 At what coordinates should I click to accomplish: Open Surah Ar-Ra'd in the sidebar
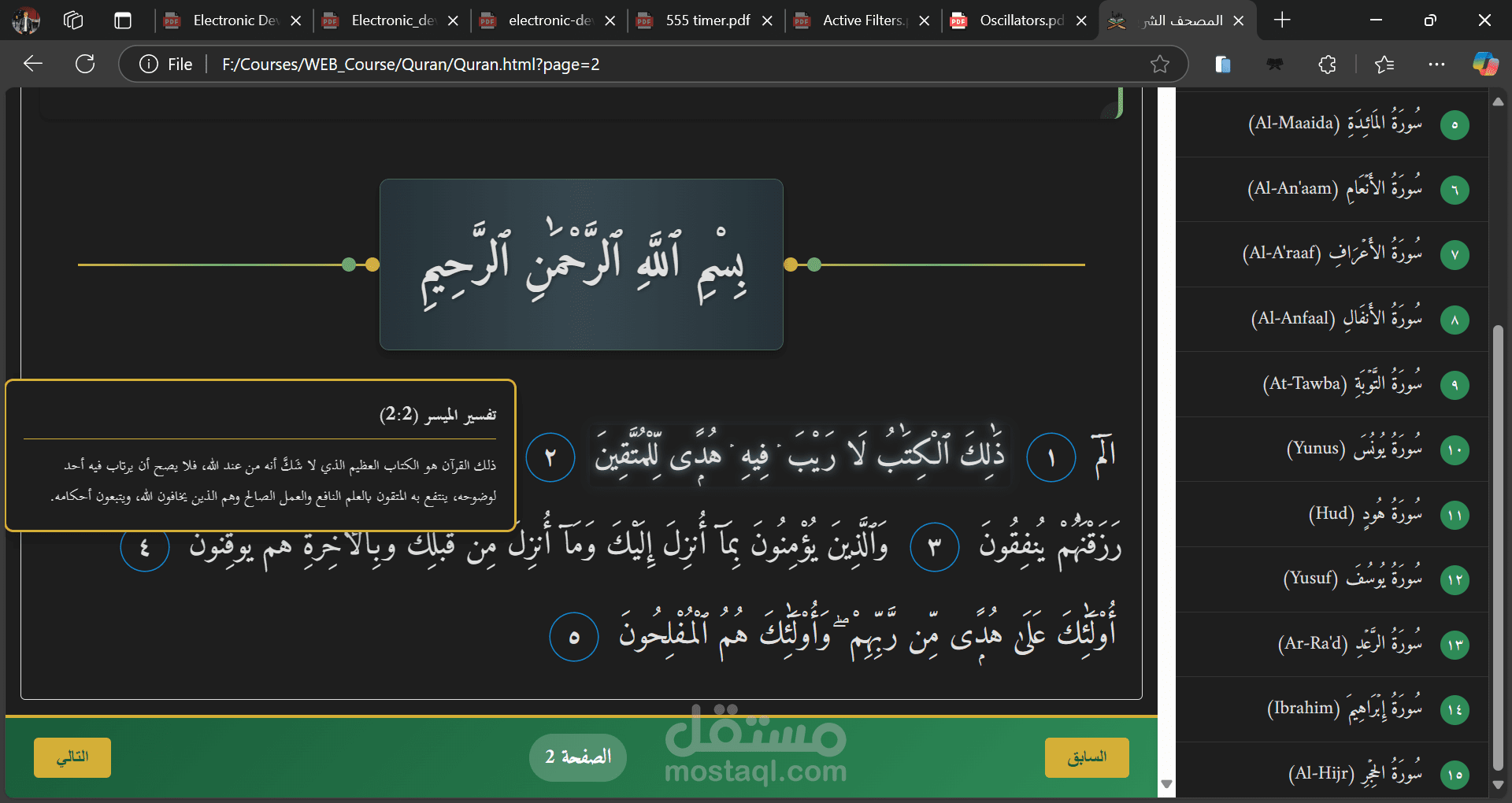pyautogui.click(x=1332, y=645)
